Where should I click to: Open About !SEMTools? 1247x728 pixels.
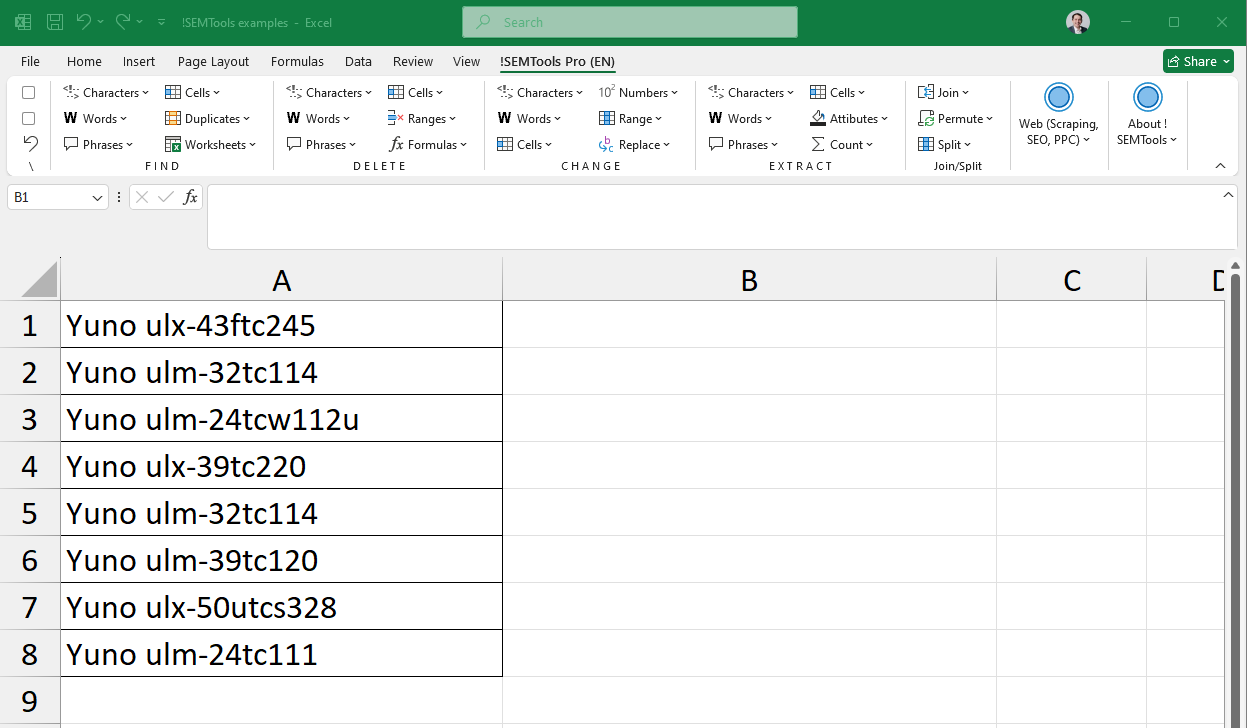click(1146, 112)
